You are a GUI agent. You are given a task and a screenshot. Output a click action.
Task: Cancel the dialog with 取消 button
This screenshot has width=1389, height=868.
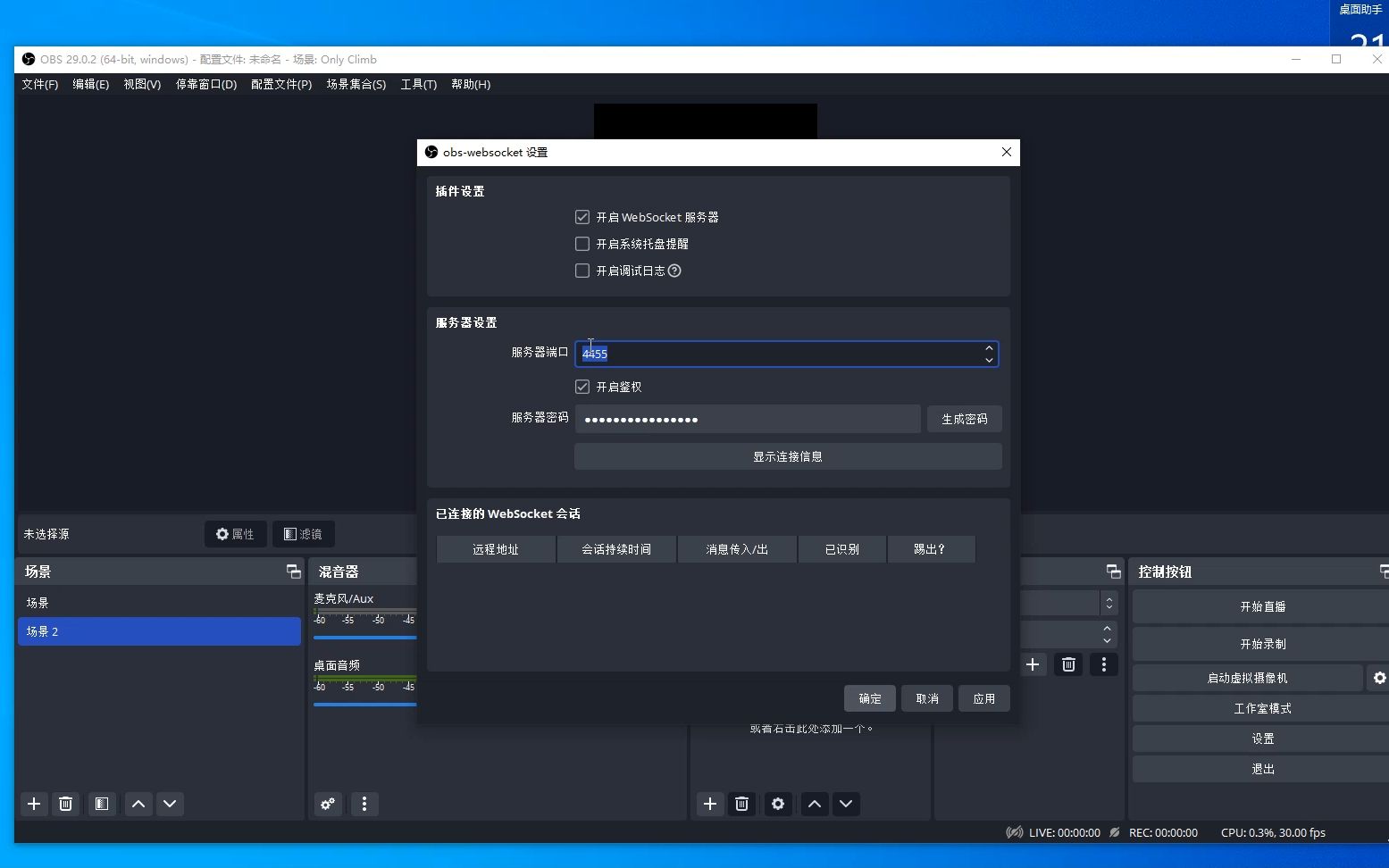pos(927,698)
